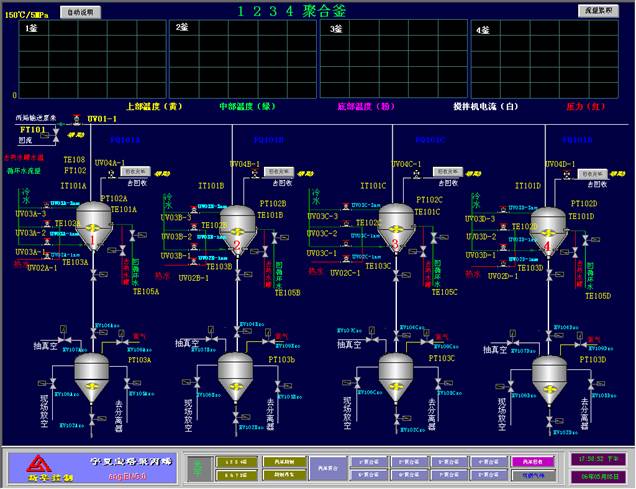Click the 3釜 trend chart

click(x=393, y=59)
